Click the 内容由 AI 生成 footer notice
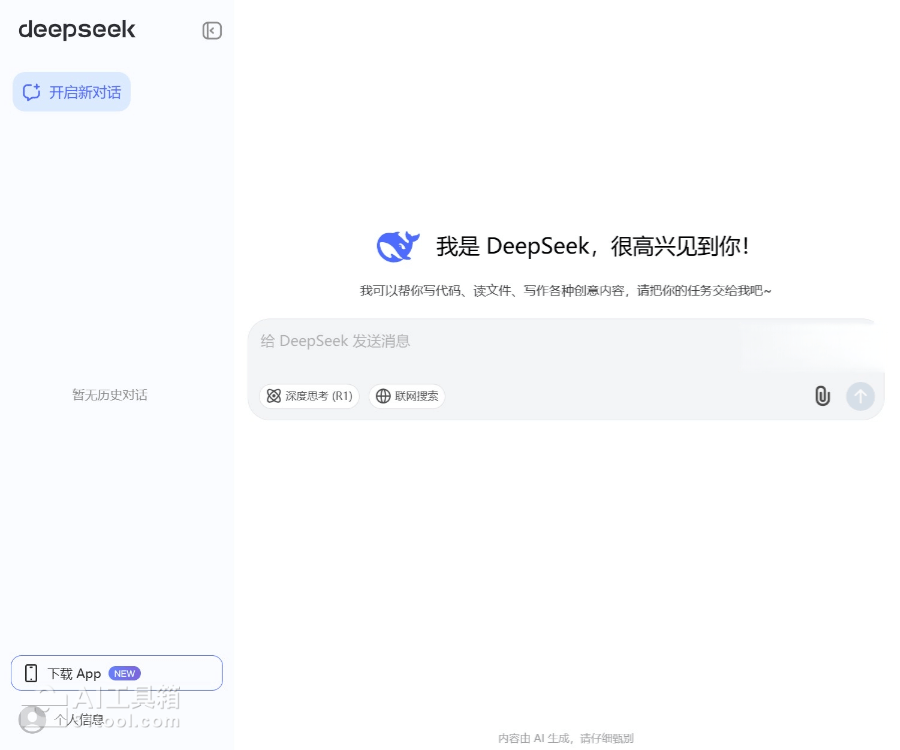This screenshot has height=750, width=900. [566, 738]
